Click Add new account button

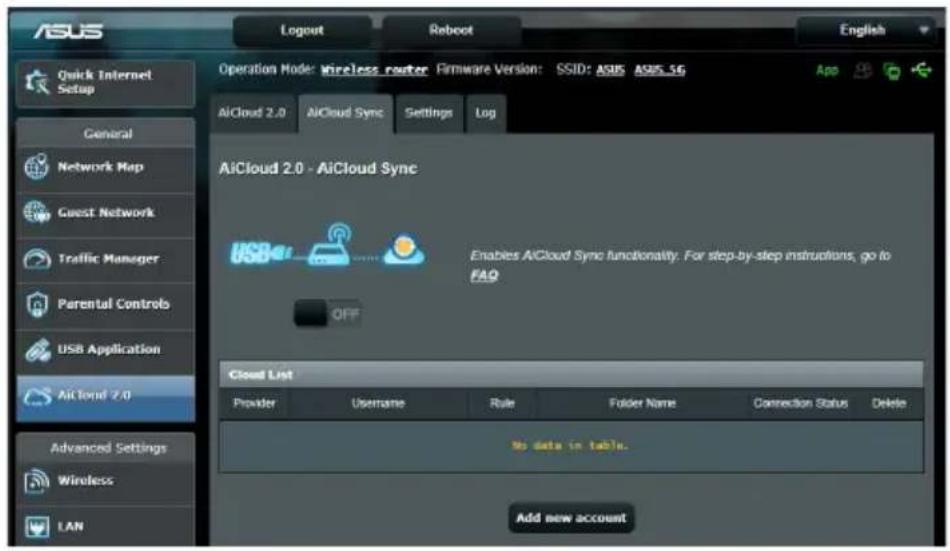571,518
